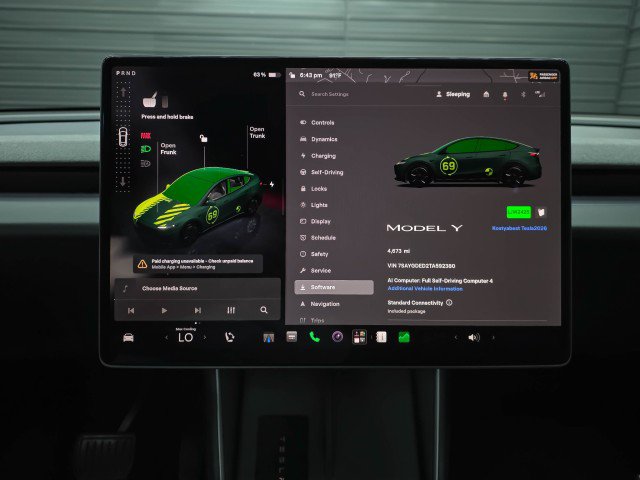640x480 pixels.
Task: Tap the Paid charging unavailable alert
Action: tap(198, 264)
